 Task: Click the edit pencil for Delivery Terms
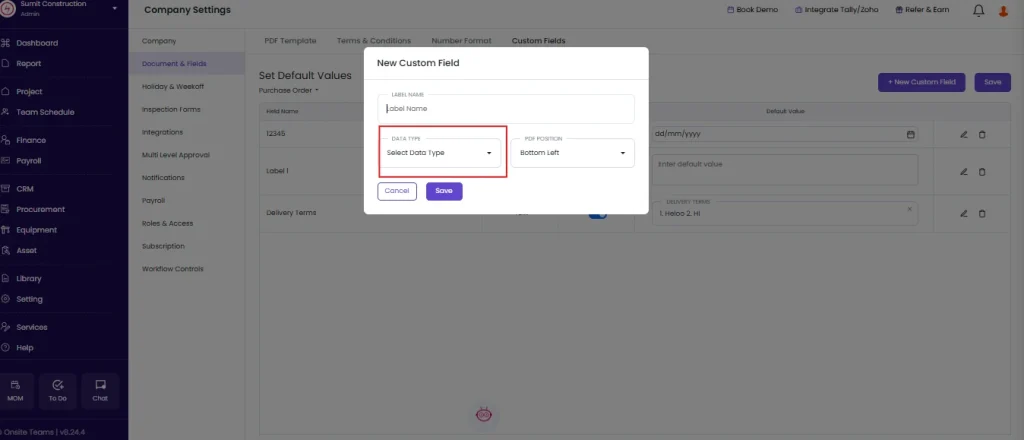(x=963, y=213)
